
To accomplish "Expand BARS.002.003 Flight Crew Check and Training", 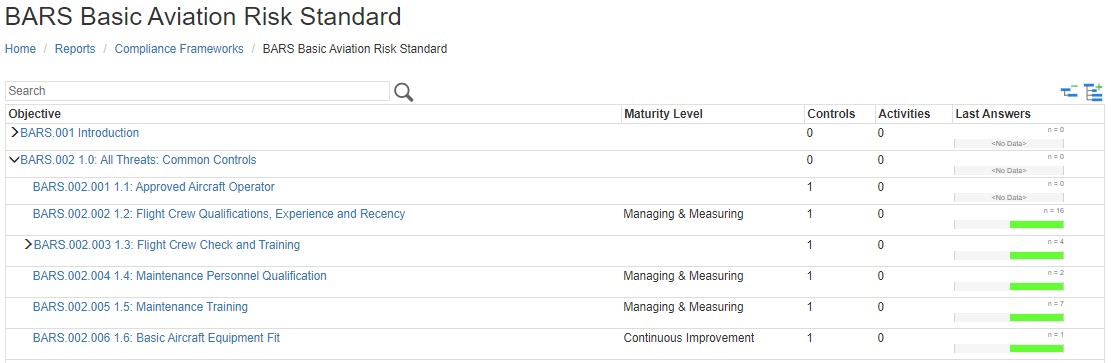I will (x=28, y=245).
